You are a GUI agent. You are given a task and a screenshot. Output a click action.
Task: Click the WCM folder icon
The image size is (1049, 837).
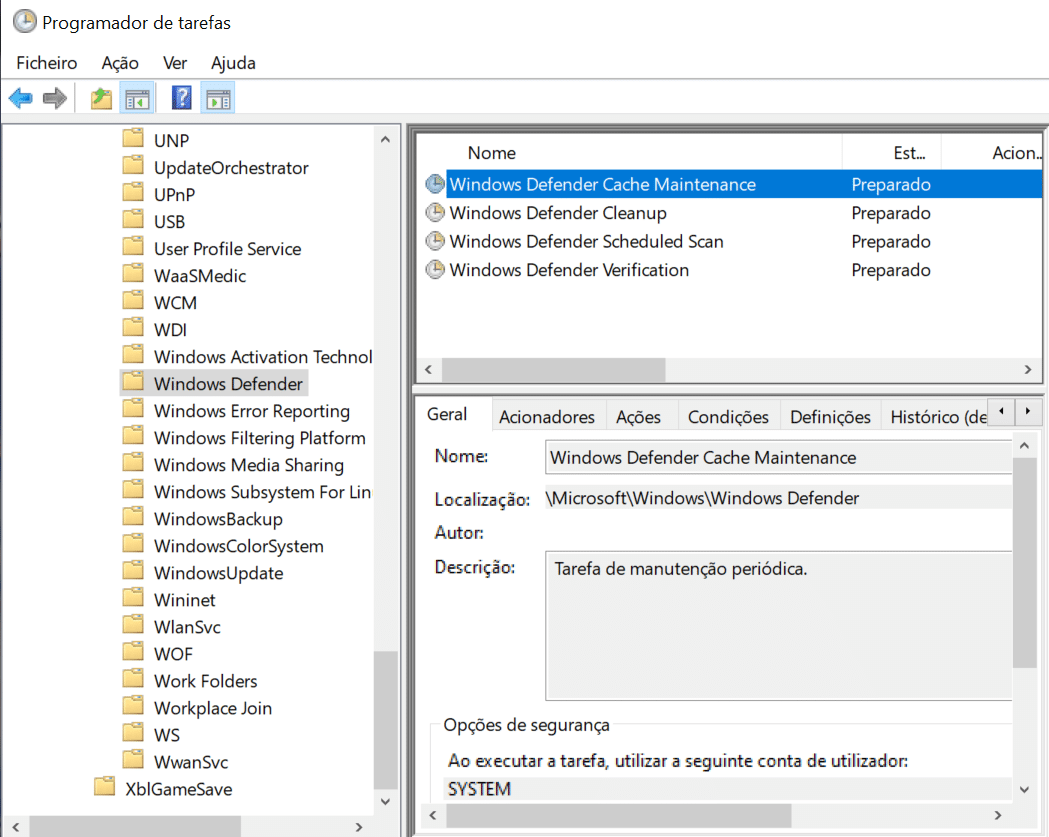(x=133, y=300)
